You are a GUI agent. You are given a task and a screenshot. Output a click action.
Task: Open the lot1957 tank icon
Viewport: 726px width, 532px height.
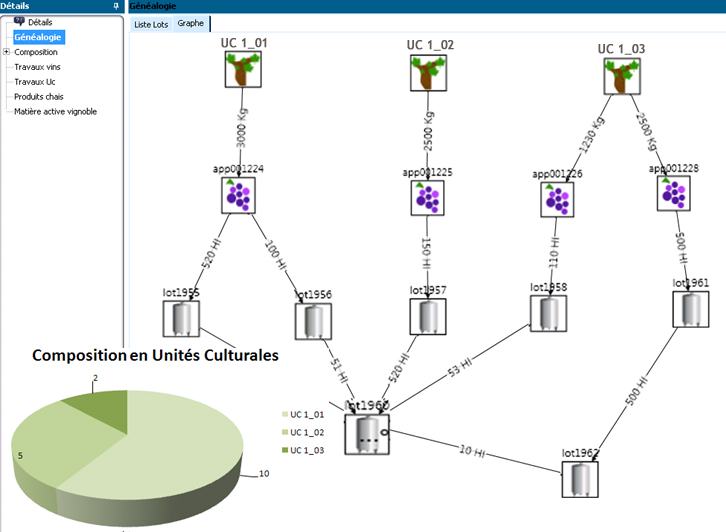pos(428,316)
